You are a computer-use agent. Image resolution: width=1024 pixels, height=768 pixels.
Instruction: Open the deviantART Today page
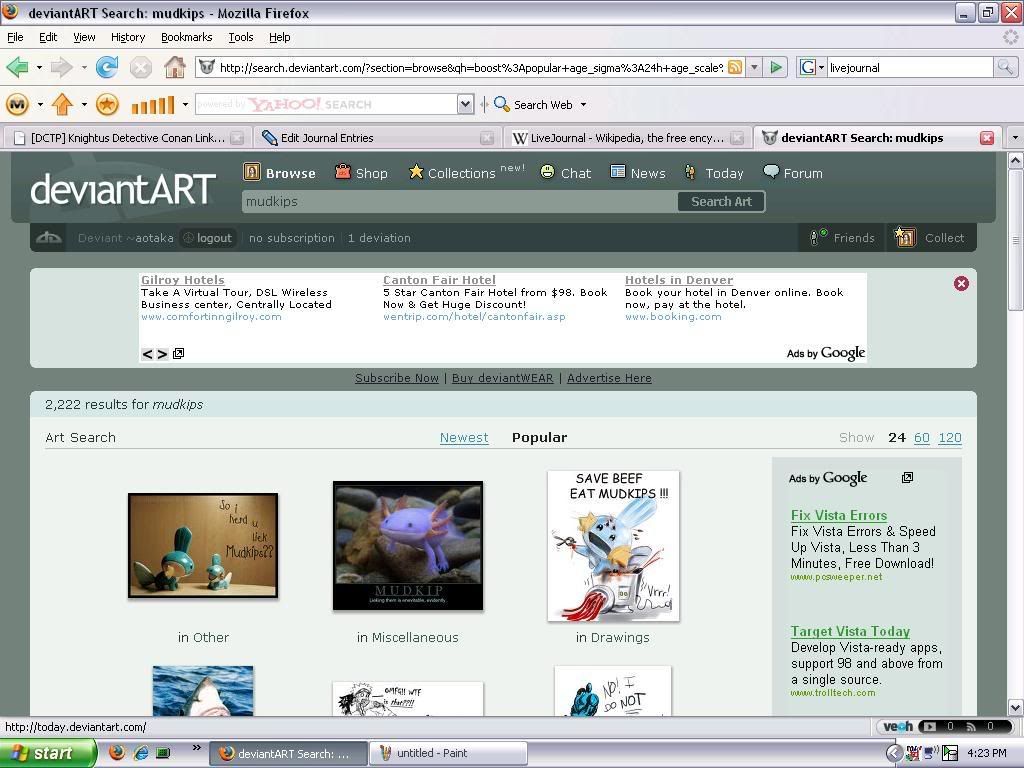(714, 172)
